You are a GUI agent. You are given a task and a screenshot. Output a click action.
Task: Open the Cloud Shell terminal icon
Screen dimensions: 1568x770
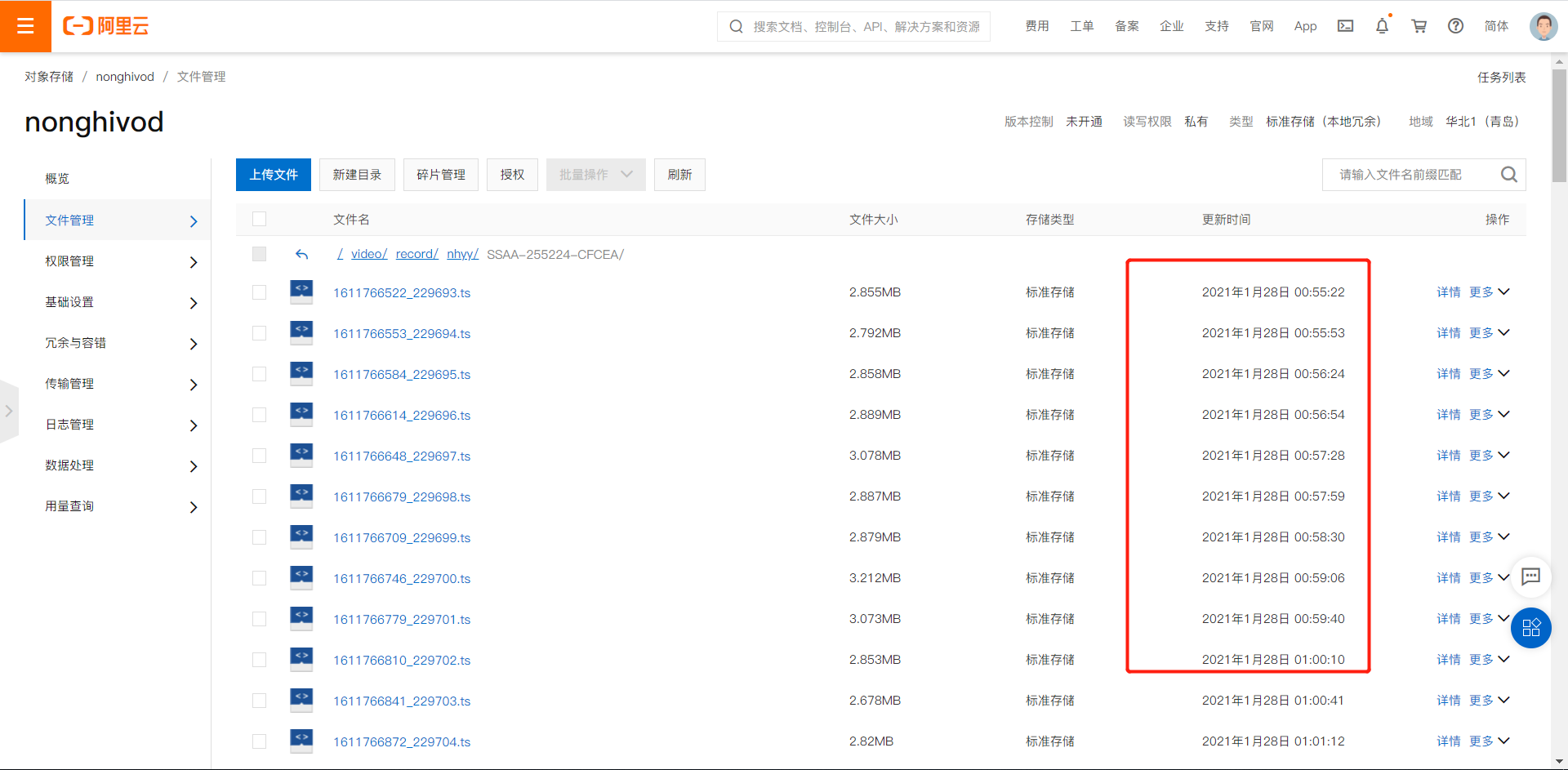[1345, 26]
